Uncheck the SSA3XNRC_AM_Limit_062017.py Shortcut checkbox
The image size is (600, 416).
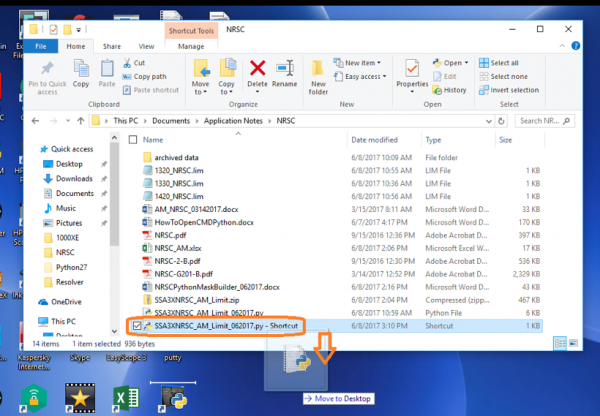click(136, 325)
